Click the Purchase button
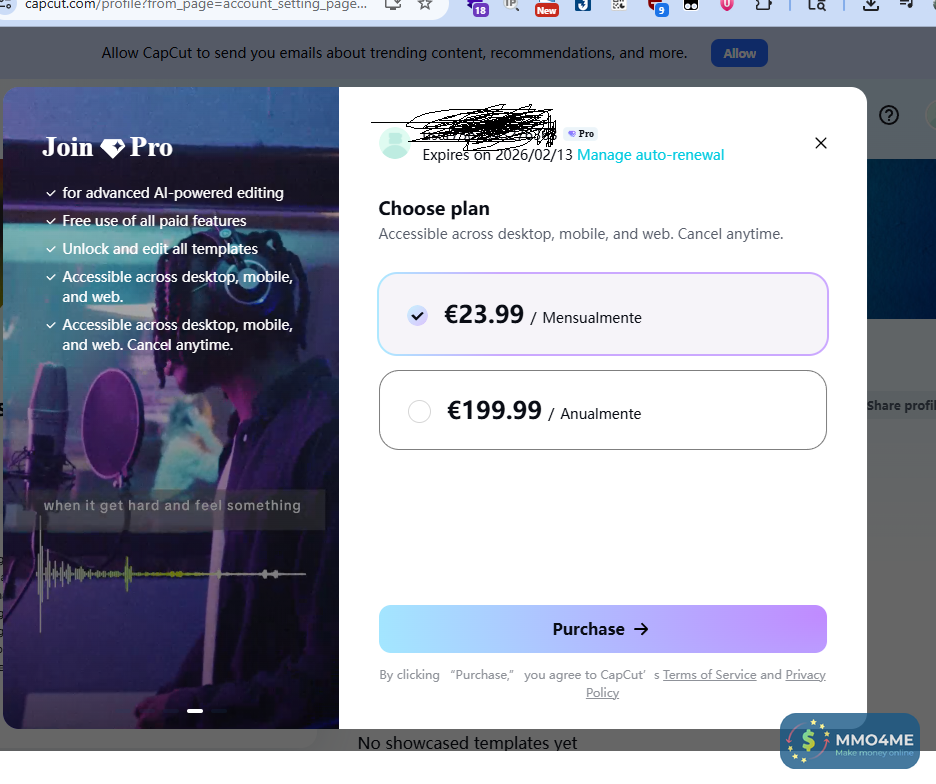Viewport: 936px width, 784px height. (602, 629)
